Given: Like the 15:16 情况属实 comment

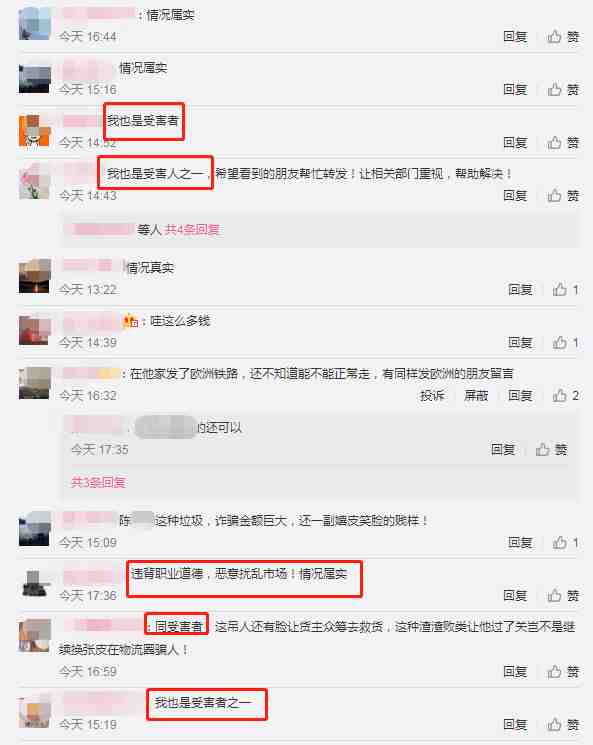Looking at the screenshot, I should [x=564, y=89].
